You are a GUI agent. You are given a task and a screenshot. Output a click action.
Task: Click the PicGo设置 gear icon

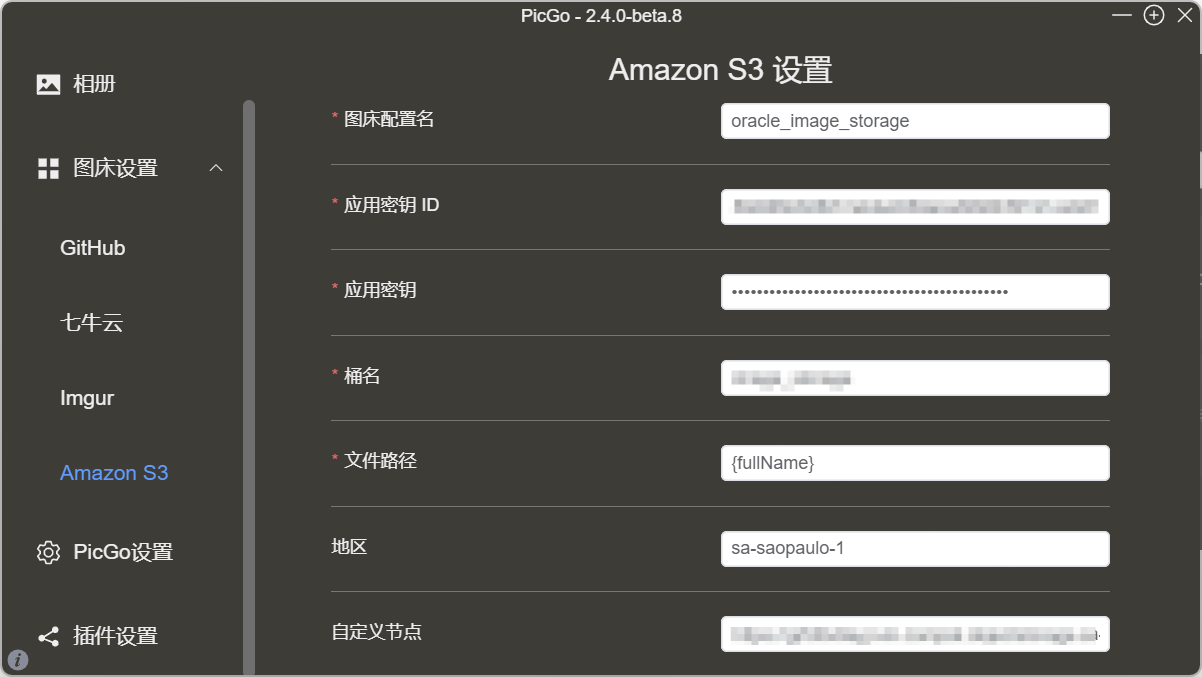click(x=48, y=552)
